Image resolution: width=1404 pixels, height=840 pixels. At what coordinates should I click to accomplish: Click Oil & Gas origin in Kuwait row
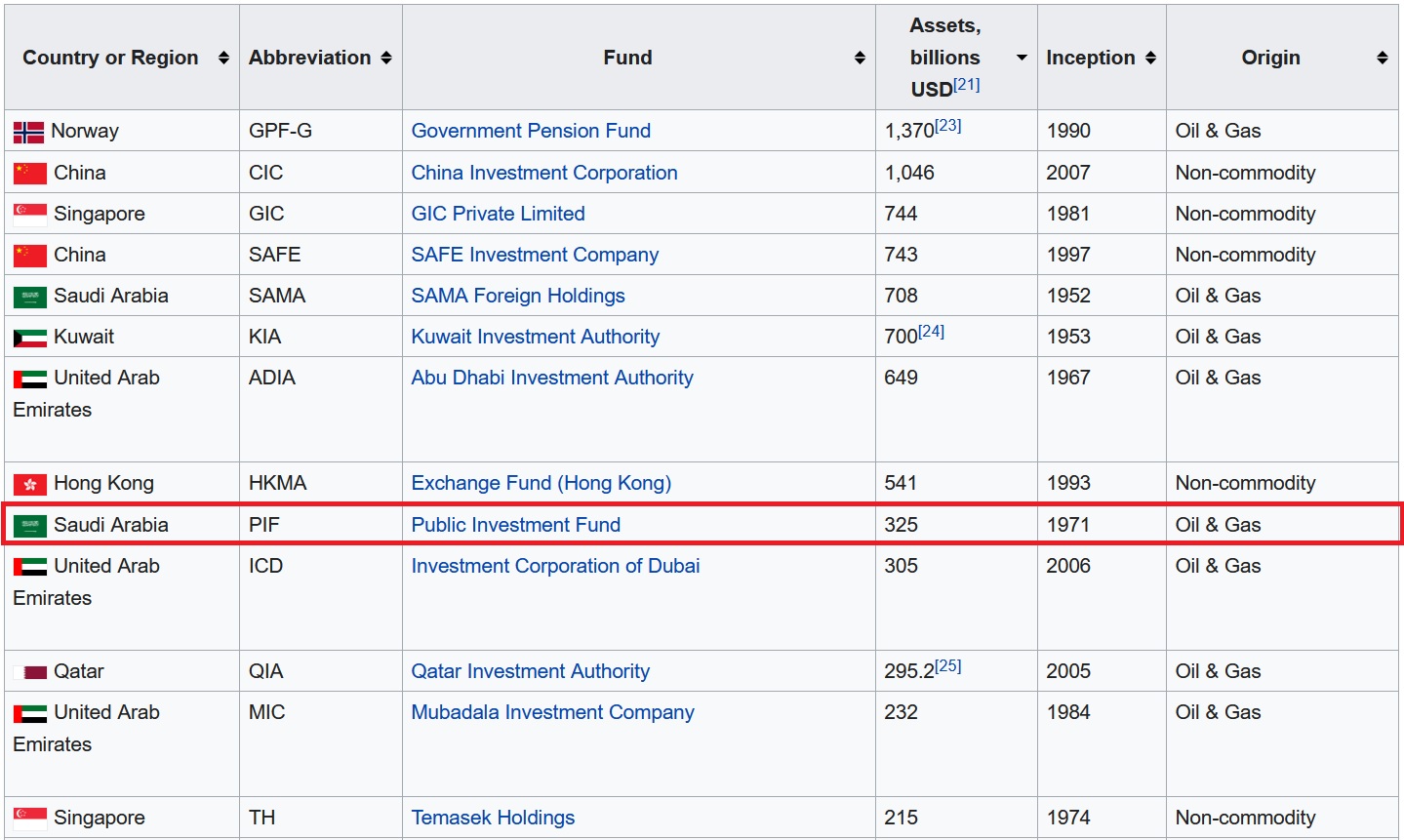click(1218, 337)
